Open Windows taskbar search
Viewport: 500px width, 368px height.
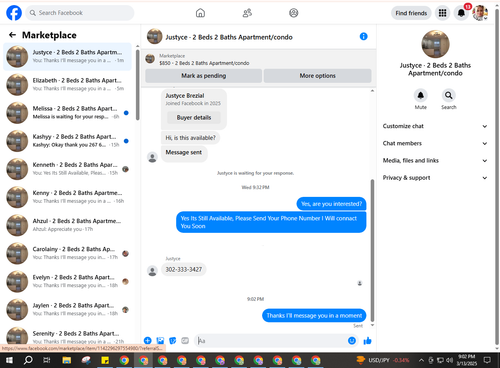(x=28, y=360)
